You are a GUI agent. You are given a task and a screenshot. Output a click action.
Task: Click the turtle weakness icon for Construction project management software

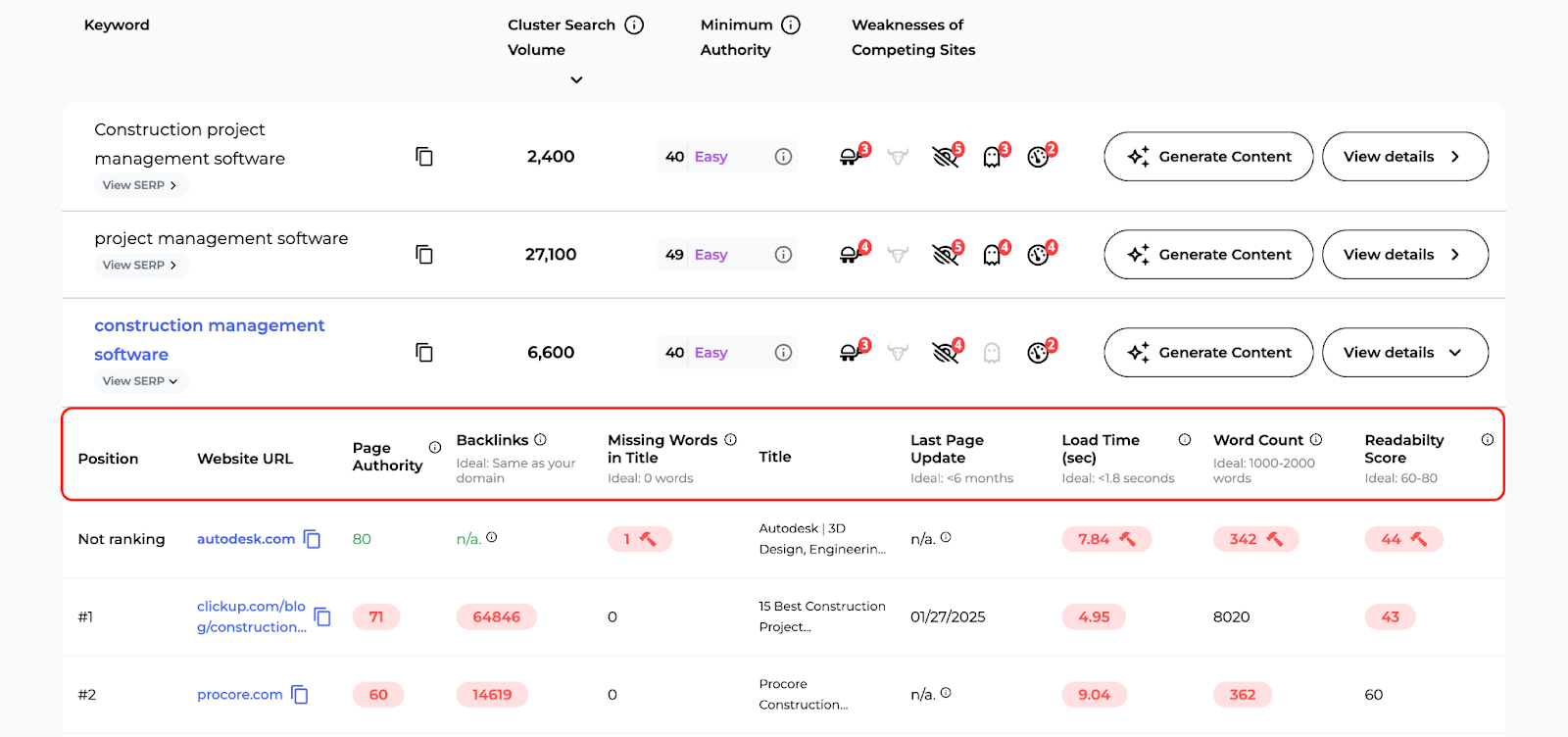851,156
